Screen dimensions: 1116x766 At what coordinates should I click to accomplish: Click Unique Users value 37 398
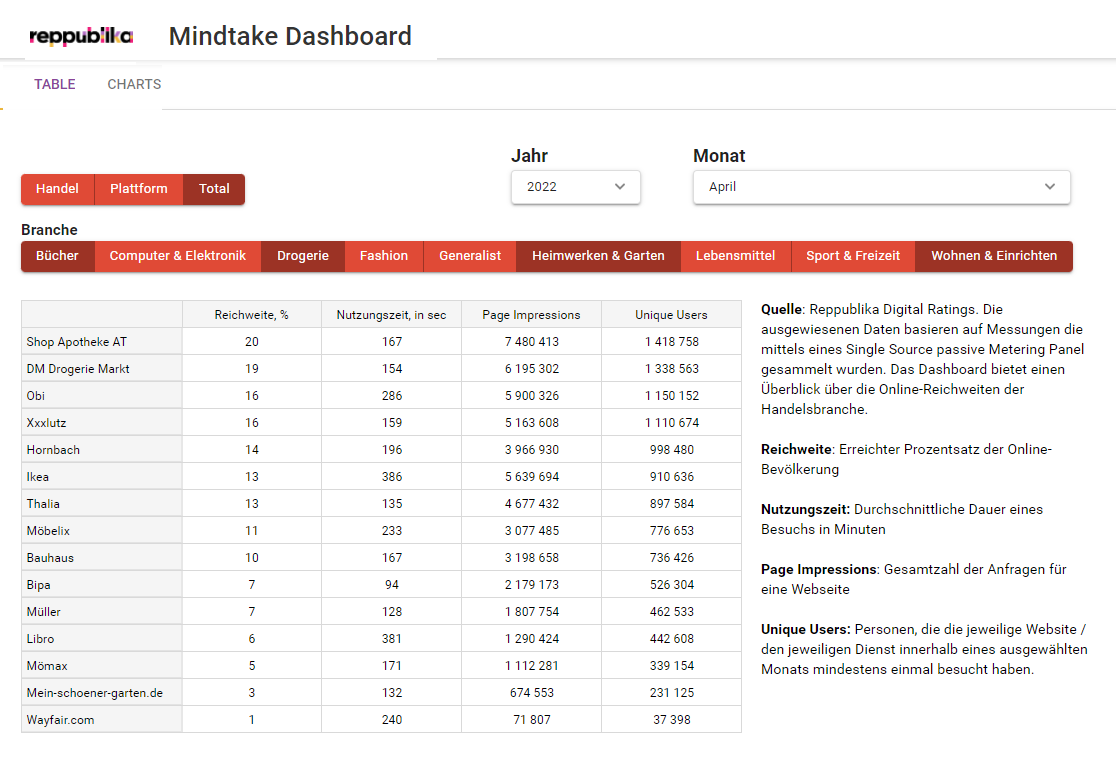coord(672,720)
